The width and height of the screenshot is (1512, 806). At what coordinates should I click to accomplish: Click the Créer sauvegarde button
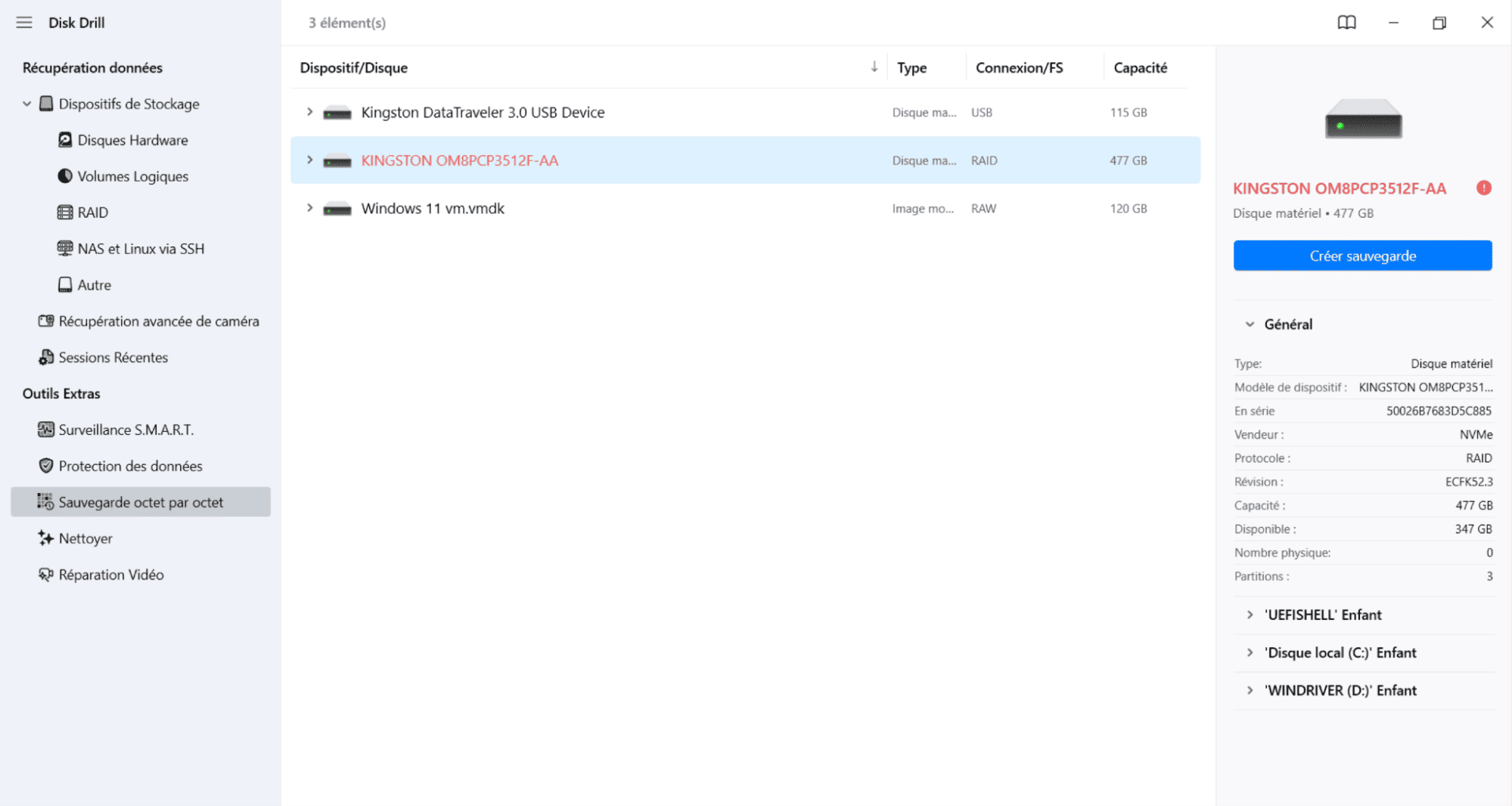click(x=1362, y=256)
